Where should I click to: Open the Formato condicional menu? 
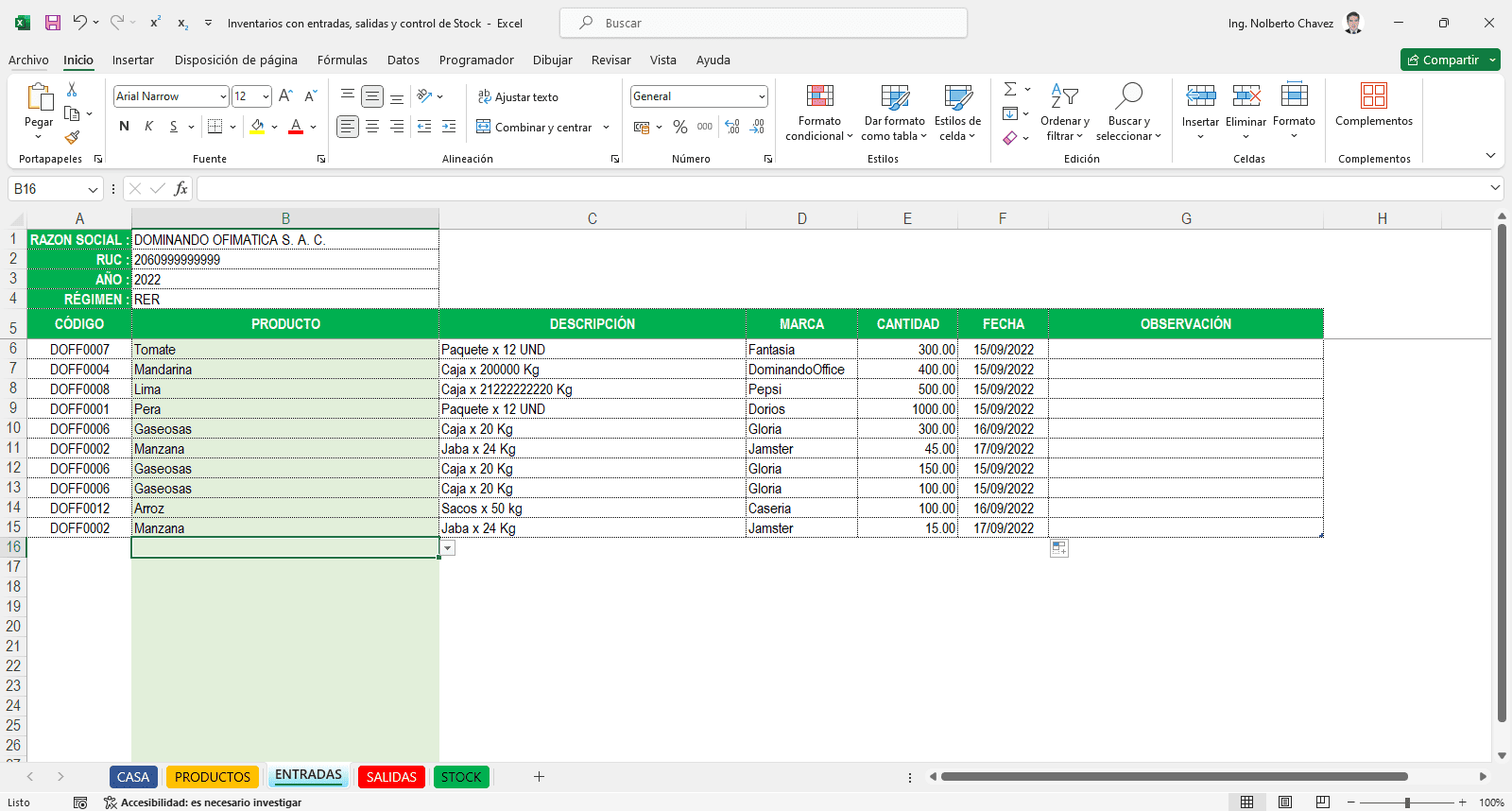click(x=819, y=112)
